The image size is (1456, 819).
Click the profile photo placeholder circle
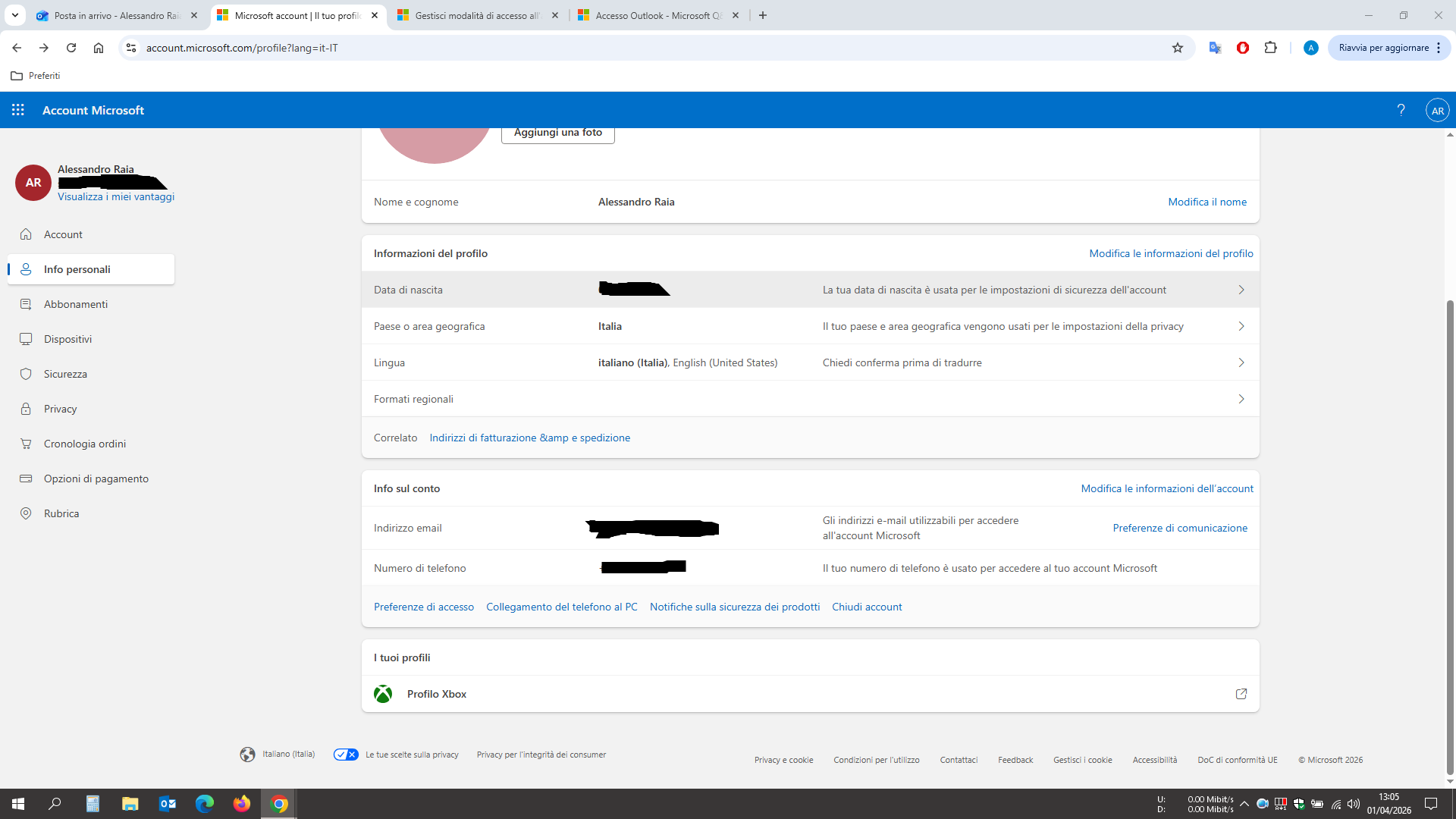pos(434,144)
